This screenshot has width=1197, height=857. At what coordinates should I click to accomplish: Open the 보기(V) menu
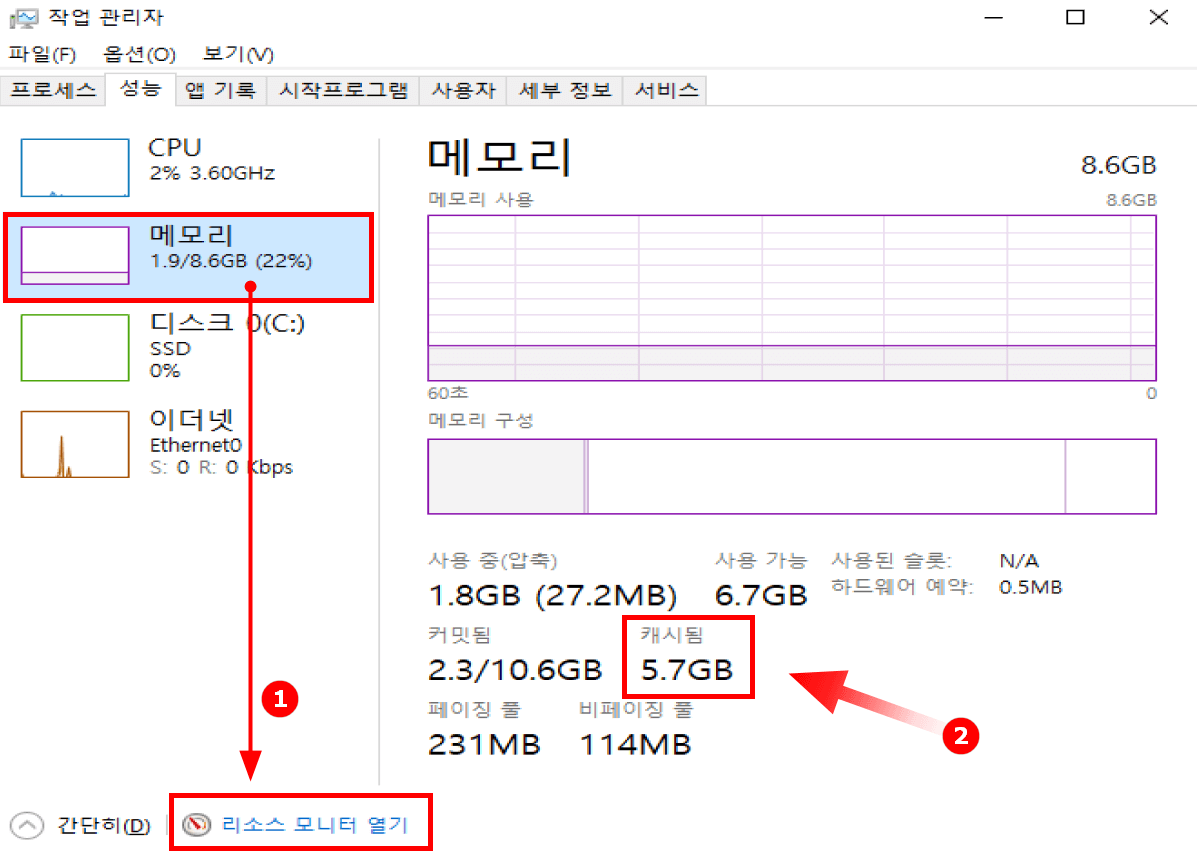point(238,54)
